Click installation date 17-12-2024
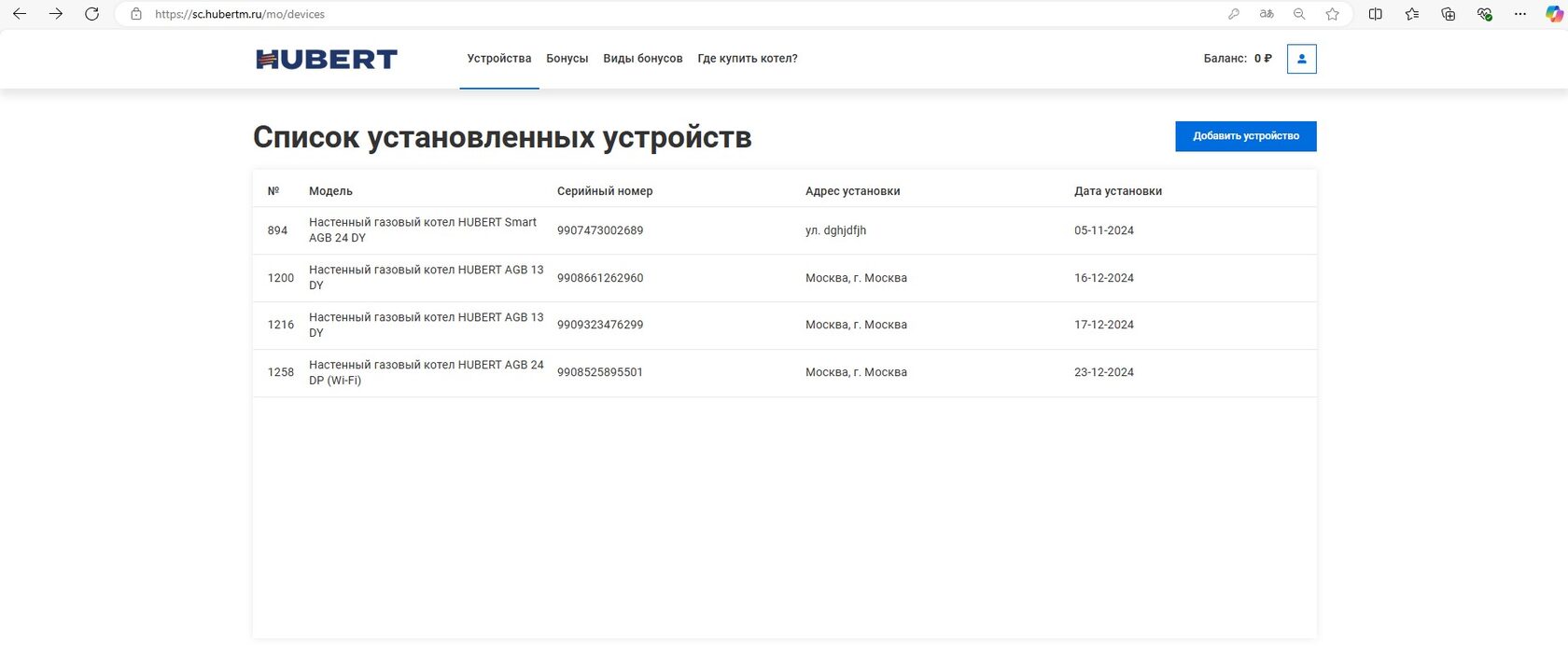This screenshot has width=1568, height=667. tap(1104, 325)
